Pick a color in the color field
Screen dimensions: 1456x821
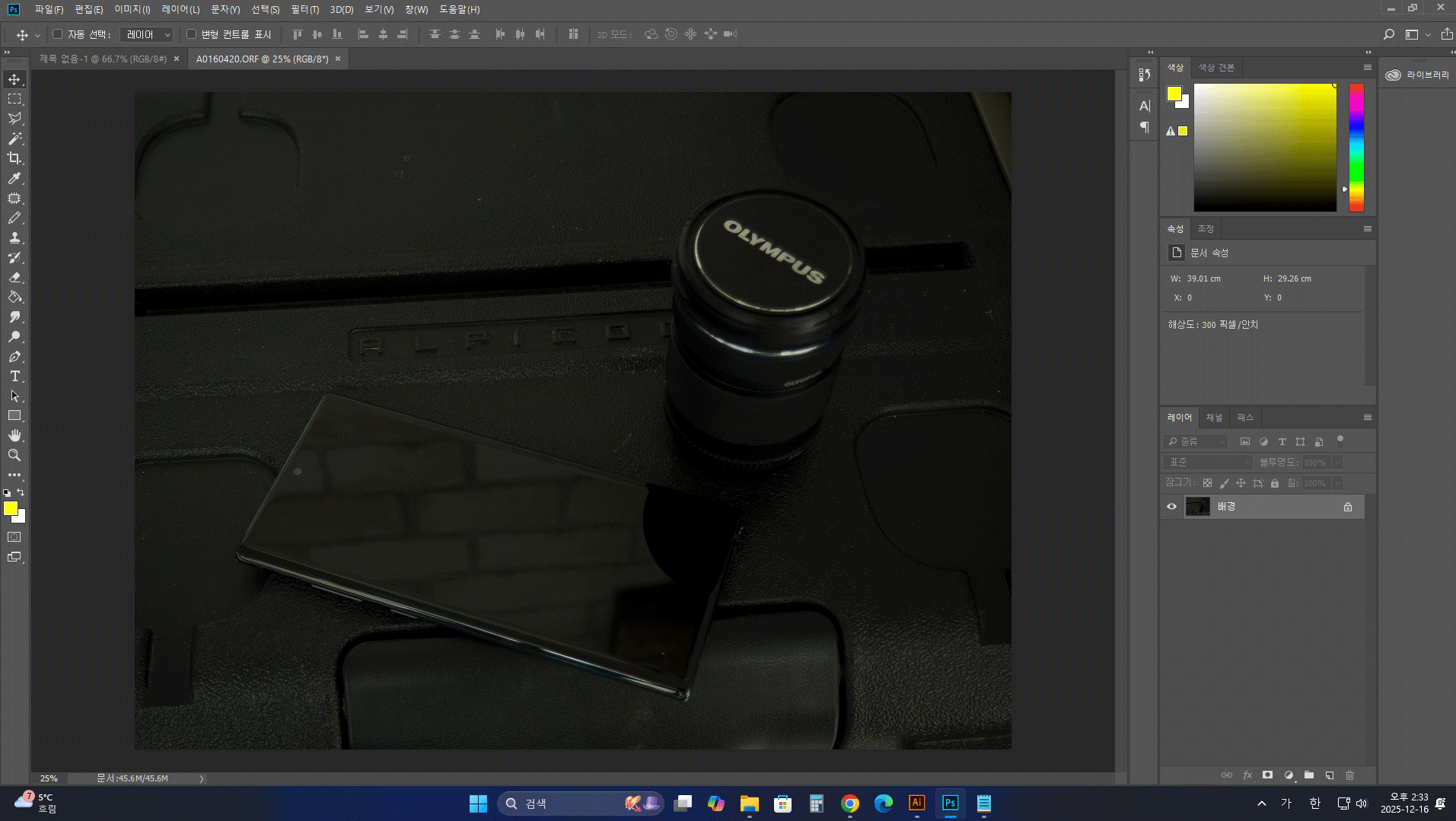pos(1265,148)
